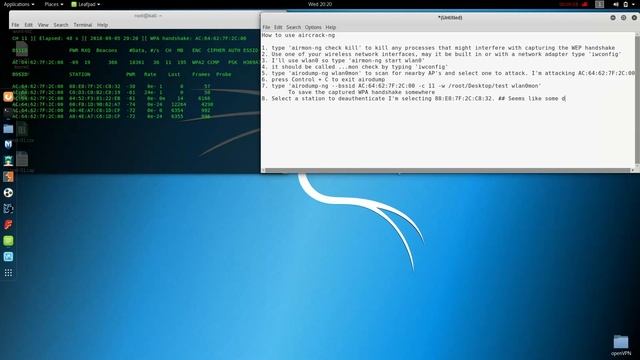The image size is (640, 360).
Task: Minimize the Leafpad Untitled window
Action: 613,18
